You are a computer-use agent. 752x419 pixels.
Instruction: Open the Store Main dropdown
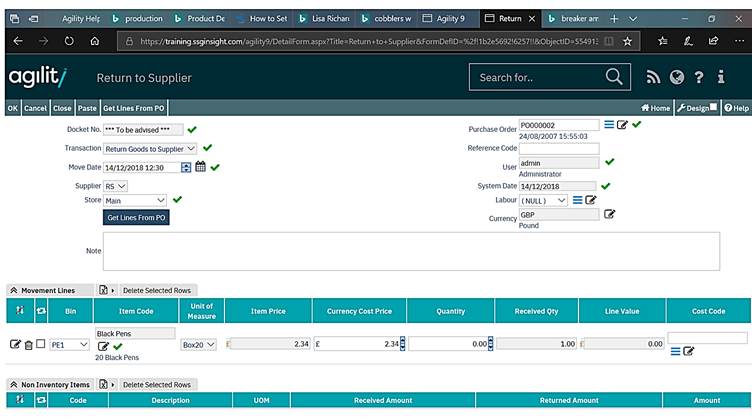pos(135,200)
